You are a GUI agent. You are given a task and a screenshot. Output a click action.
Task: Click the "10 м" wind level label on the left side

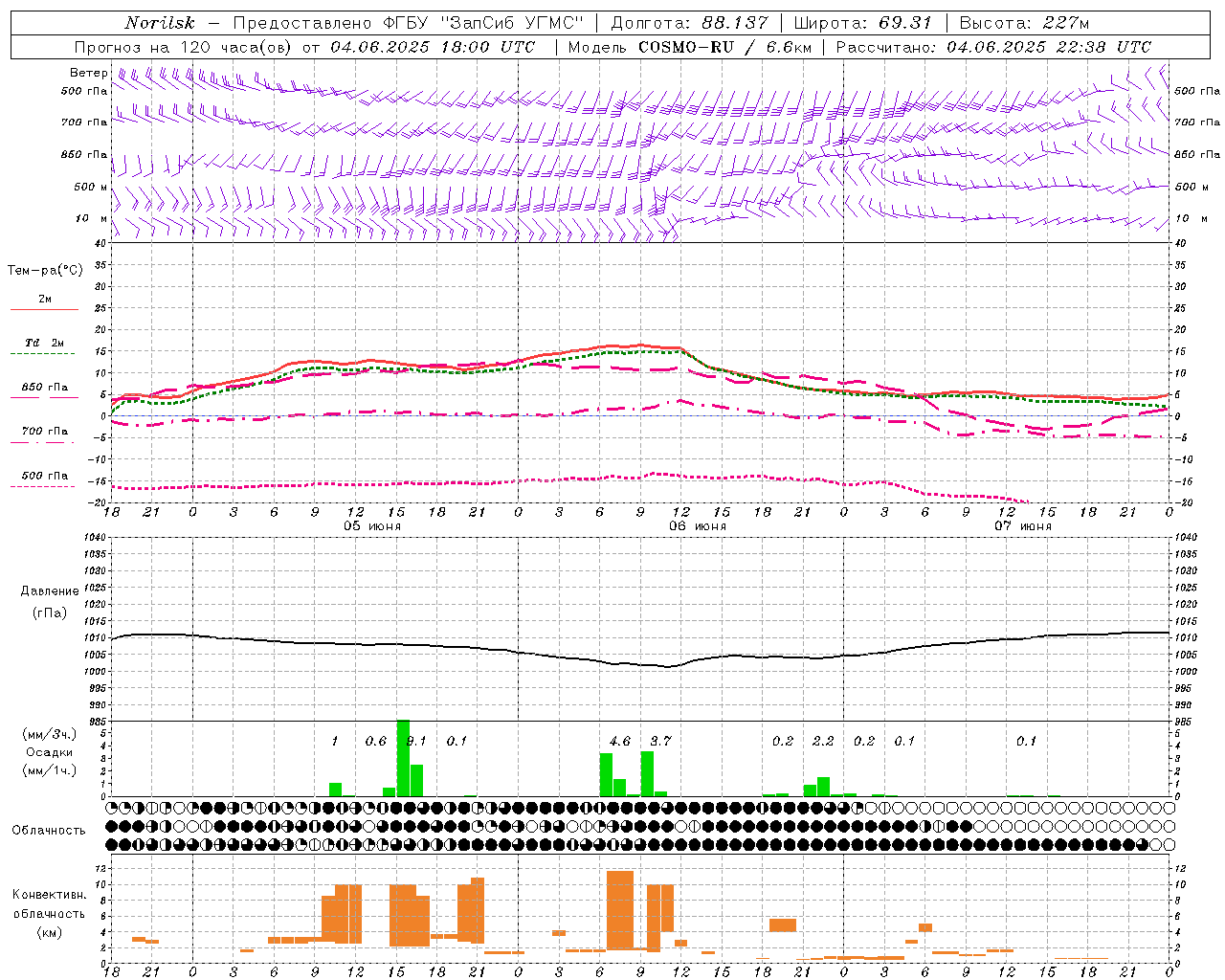pos(92,219)
